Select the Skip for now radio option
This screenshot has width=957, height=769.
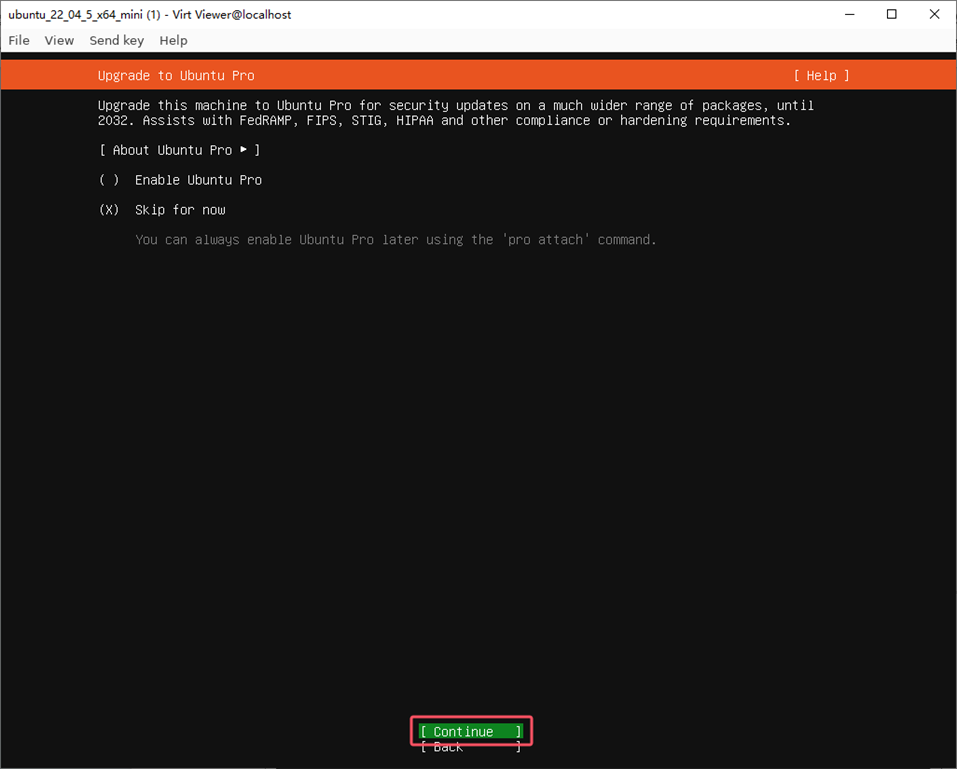pyautogui.click(x=162, y=210)
